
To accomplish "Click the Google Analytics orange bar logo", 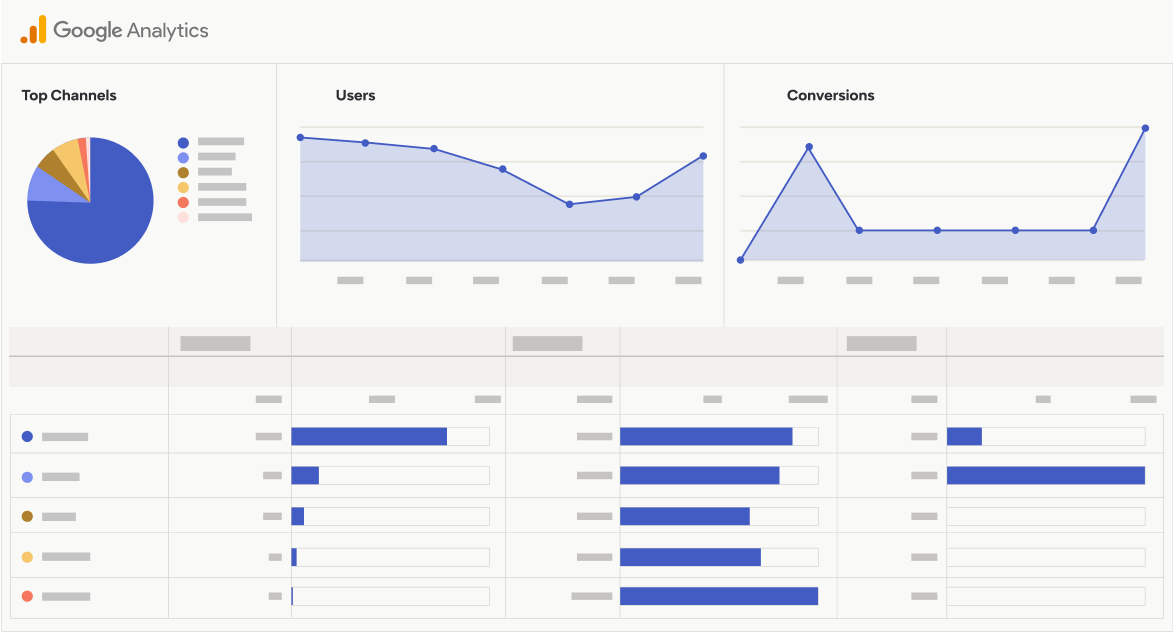I will pyautogui.click(x=33, y=30).
